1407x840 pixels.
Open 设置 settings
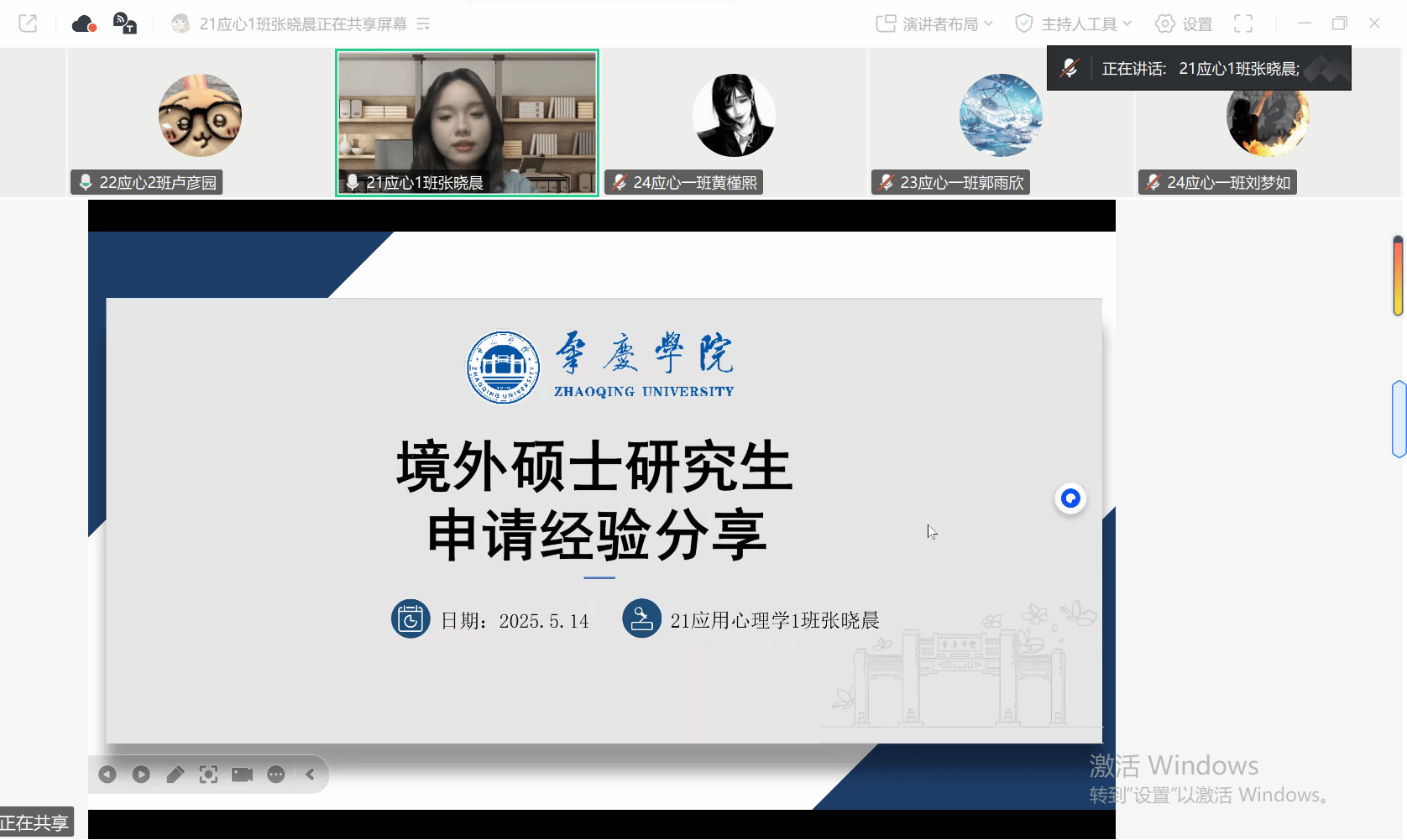[1184, 23]
